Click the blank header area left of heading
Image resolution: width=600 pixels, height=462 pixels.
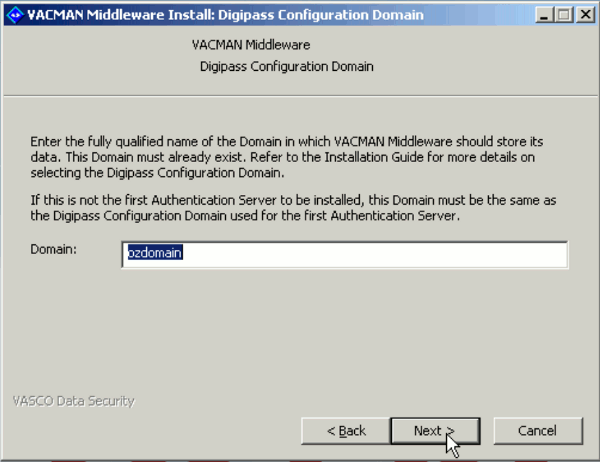click(x=96, y=57)
